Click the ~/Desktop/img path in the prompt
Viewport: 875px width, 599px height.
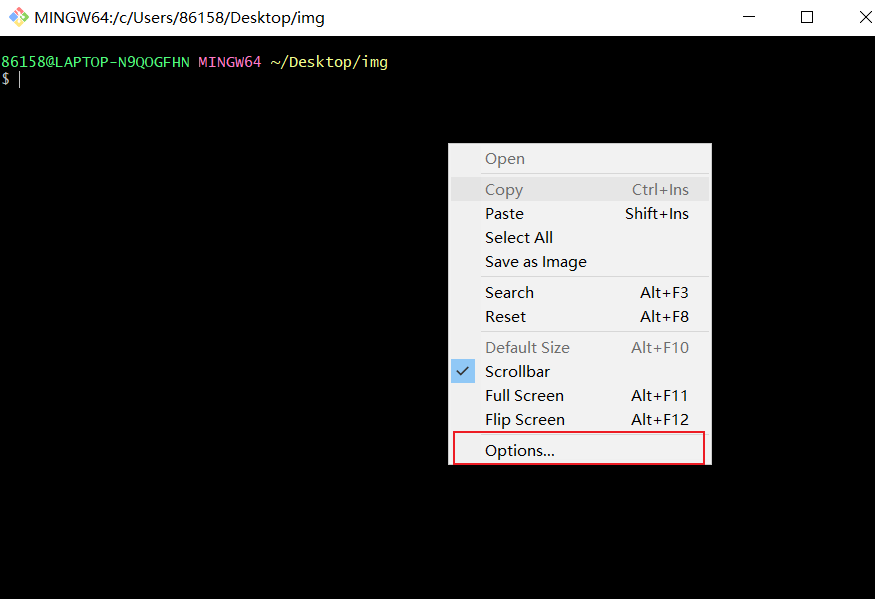(328, 62)
